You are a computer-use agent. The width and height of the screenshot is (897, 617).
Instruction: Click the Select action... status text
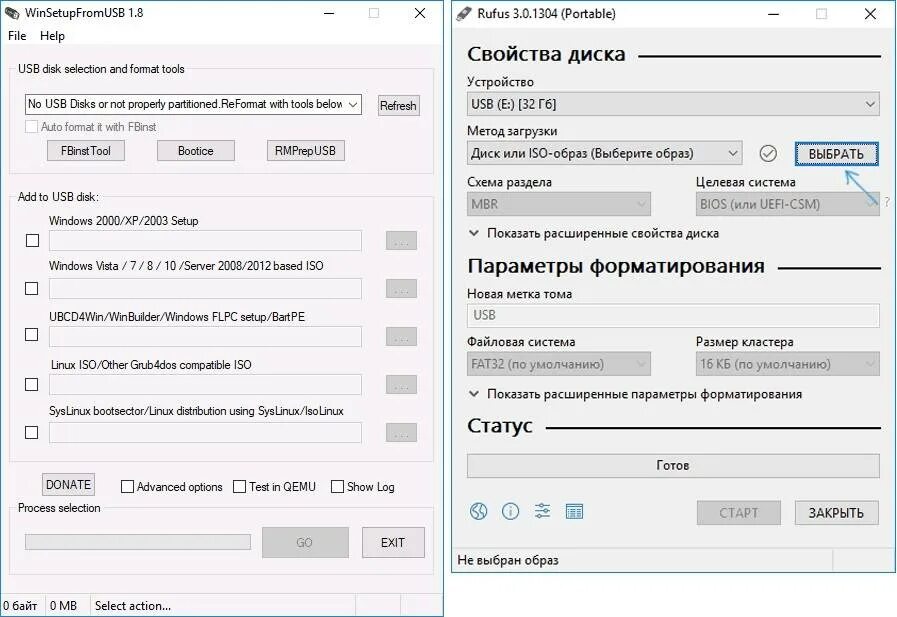click(x=133, y=606)
